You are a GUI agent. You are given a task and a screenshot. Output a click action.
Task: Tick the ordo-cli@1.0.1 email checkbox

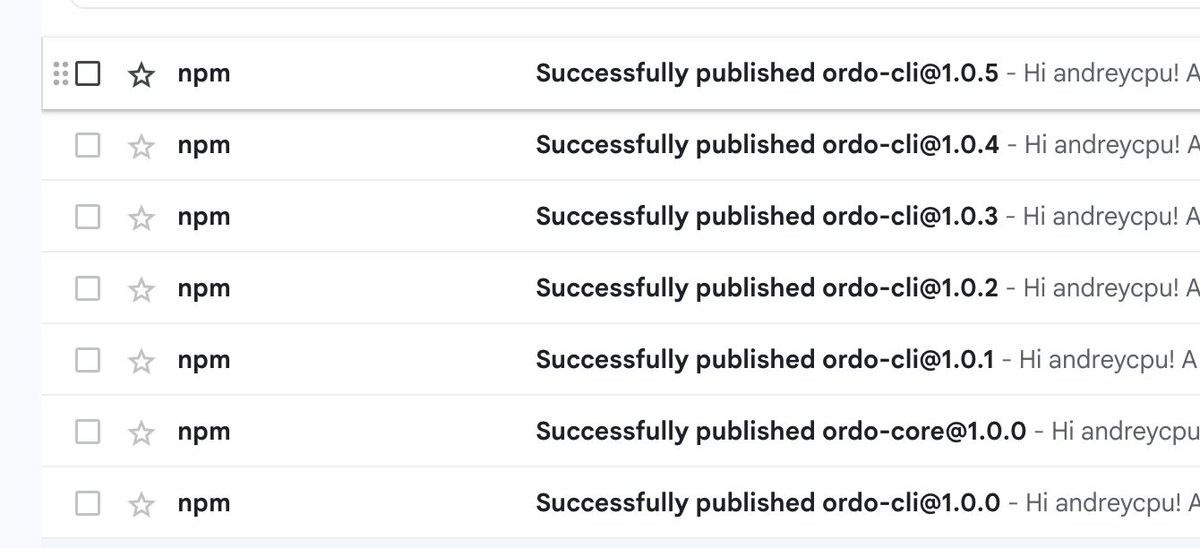[88, 360]
